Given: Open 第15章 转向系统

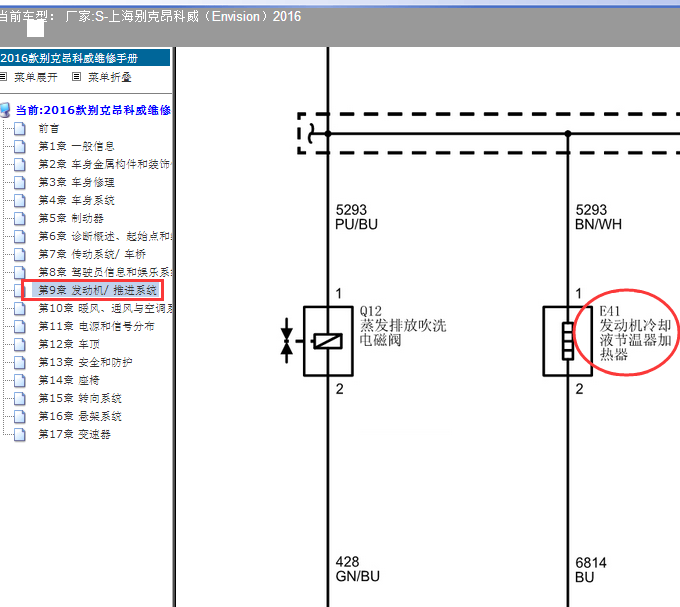Looking at the screenshot, I should pyautogui.click(x=80, y=398).
